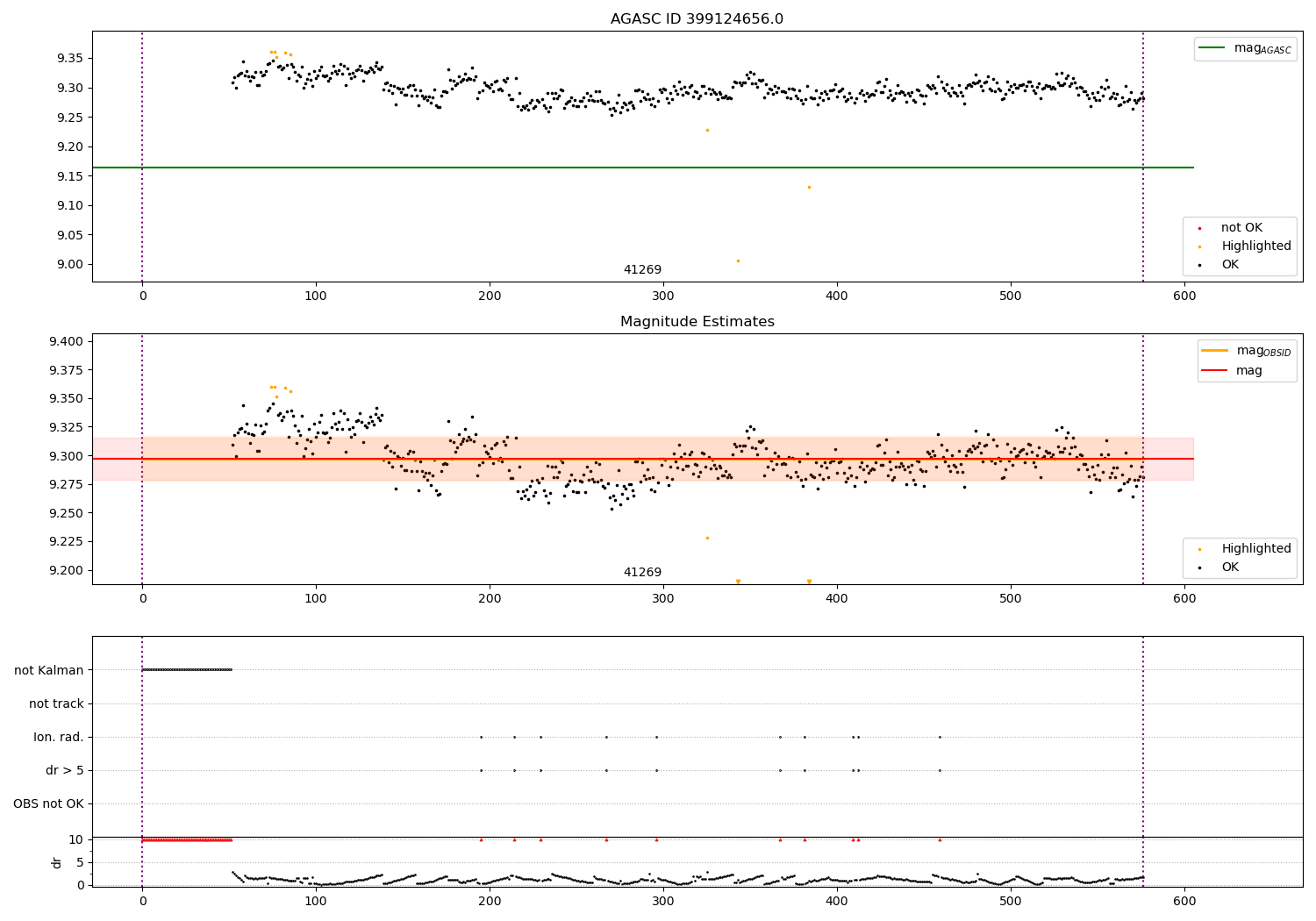Click the orange line swatch beside mag OBSID
This screenshot has height=921, width=1316.
pos(1215,351)
